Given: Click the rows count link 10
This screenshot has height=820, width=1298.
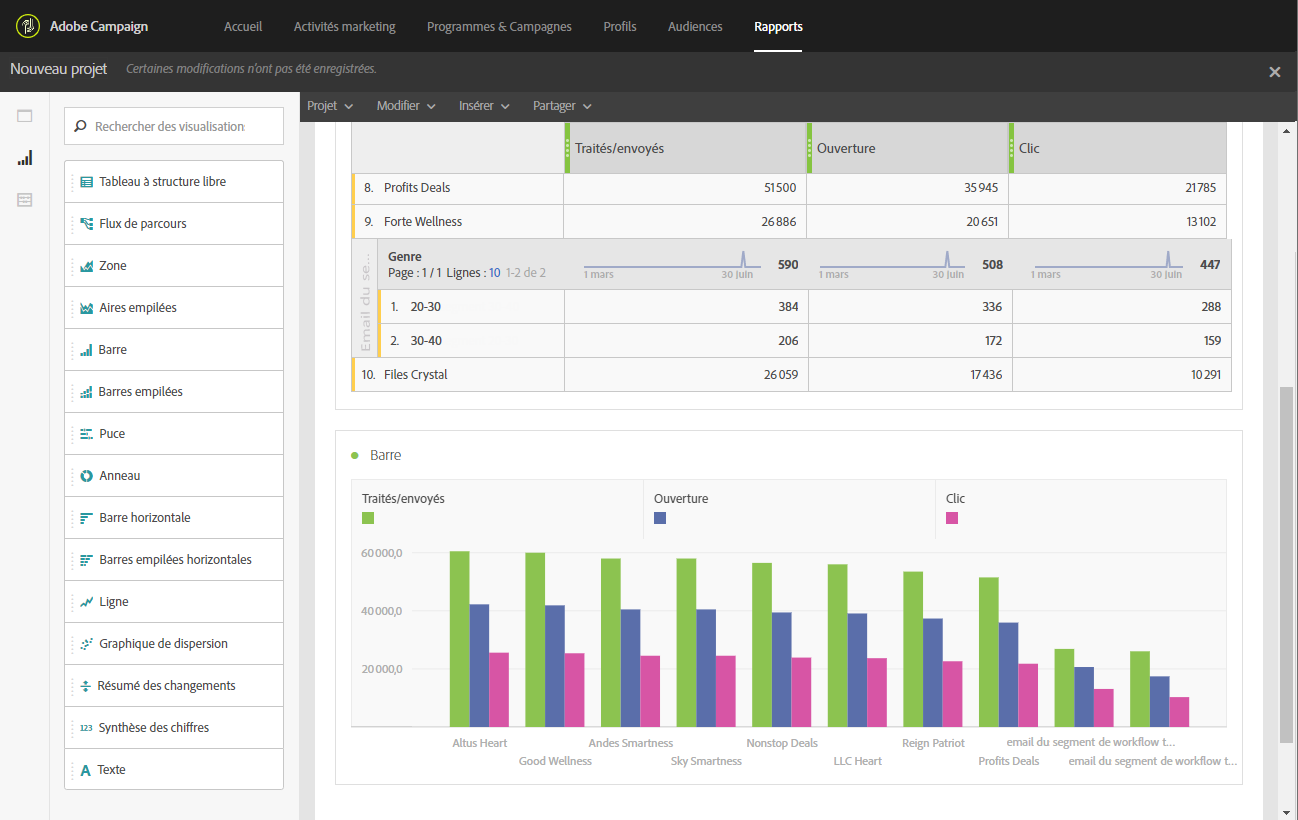Looking at the screenshot, I should click(494, 273).
